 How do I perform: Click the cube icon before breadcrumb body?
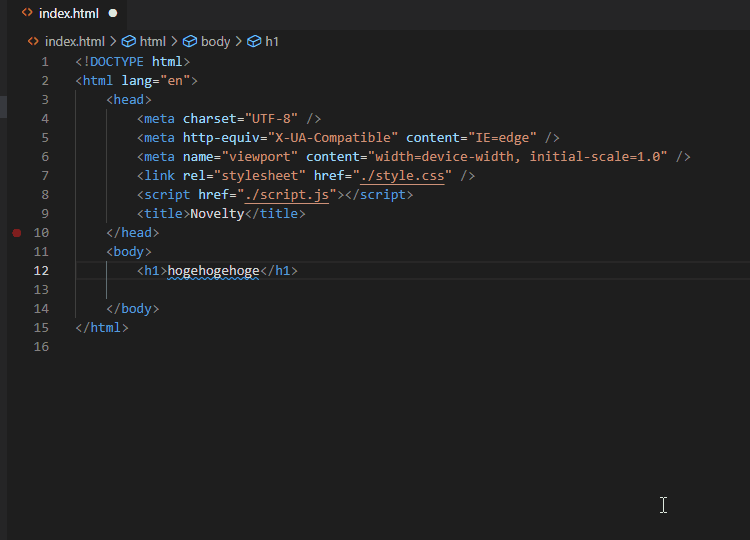[190, 41]
